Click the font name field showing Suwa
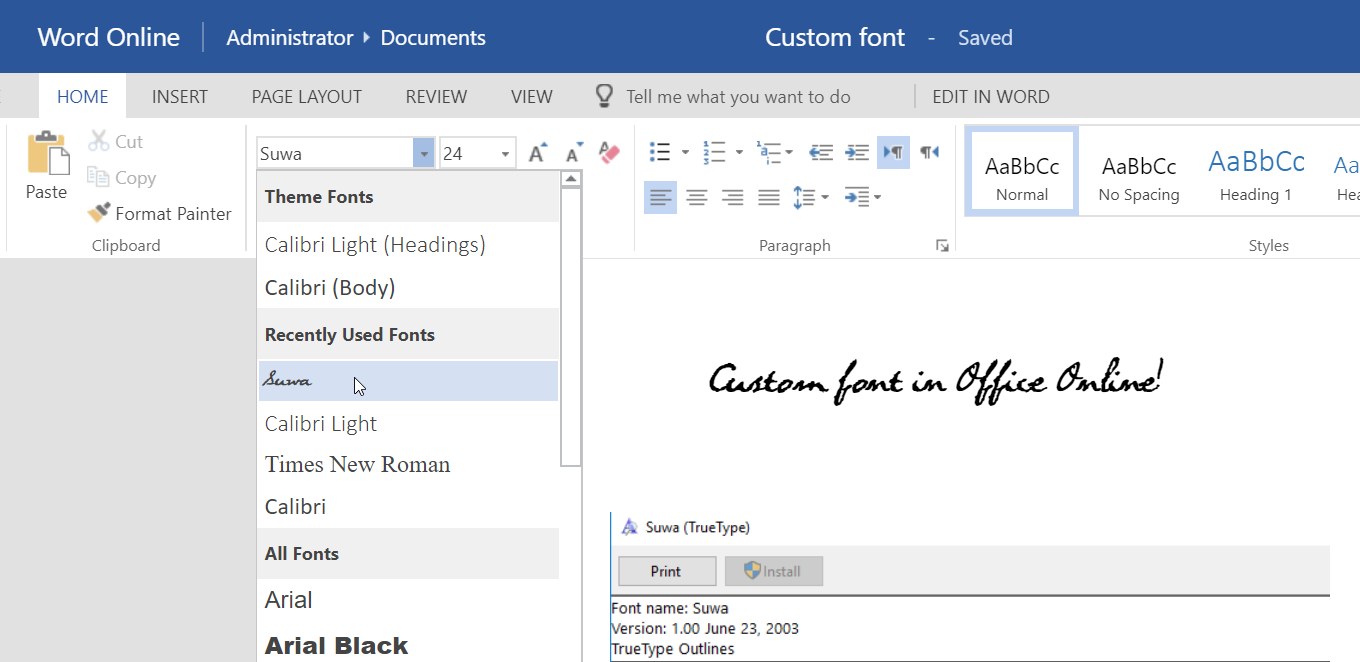 [335, 153]
